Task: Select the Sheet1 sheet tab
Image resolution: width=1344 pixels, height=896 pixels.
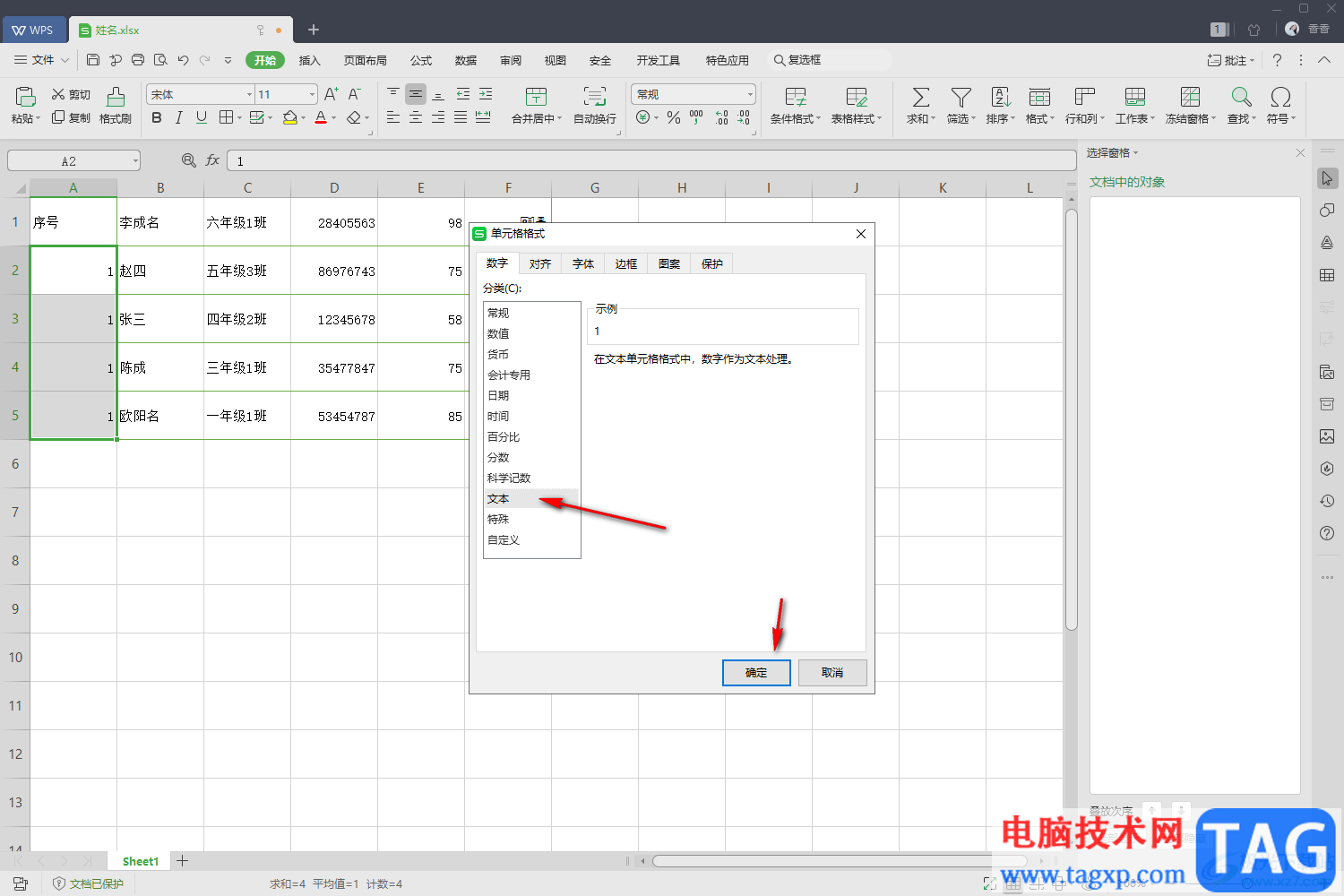Action: click(x=141, y=861)
